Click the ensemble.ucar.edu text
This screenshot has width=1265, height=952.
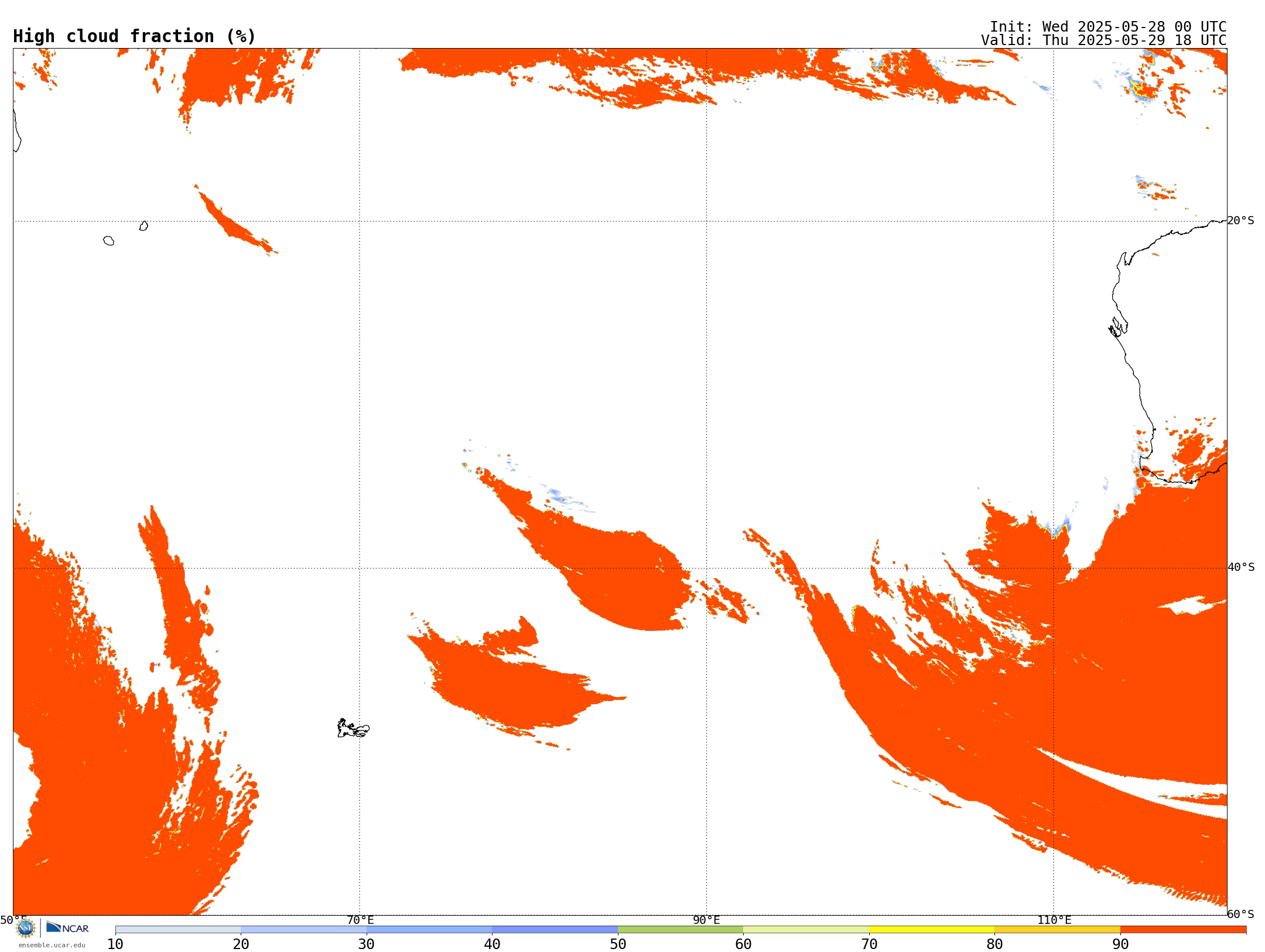(52, 945)
